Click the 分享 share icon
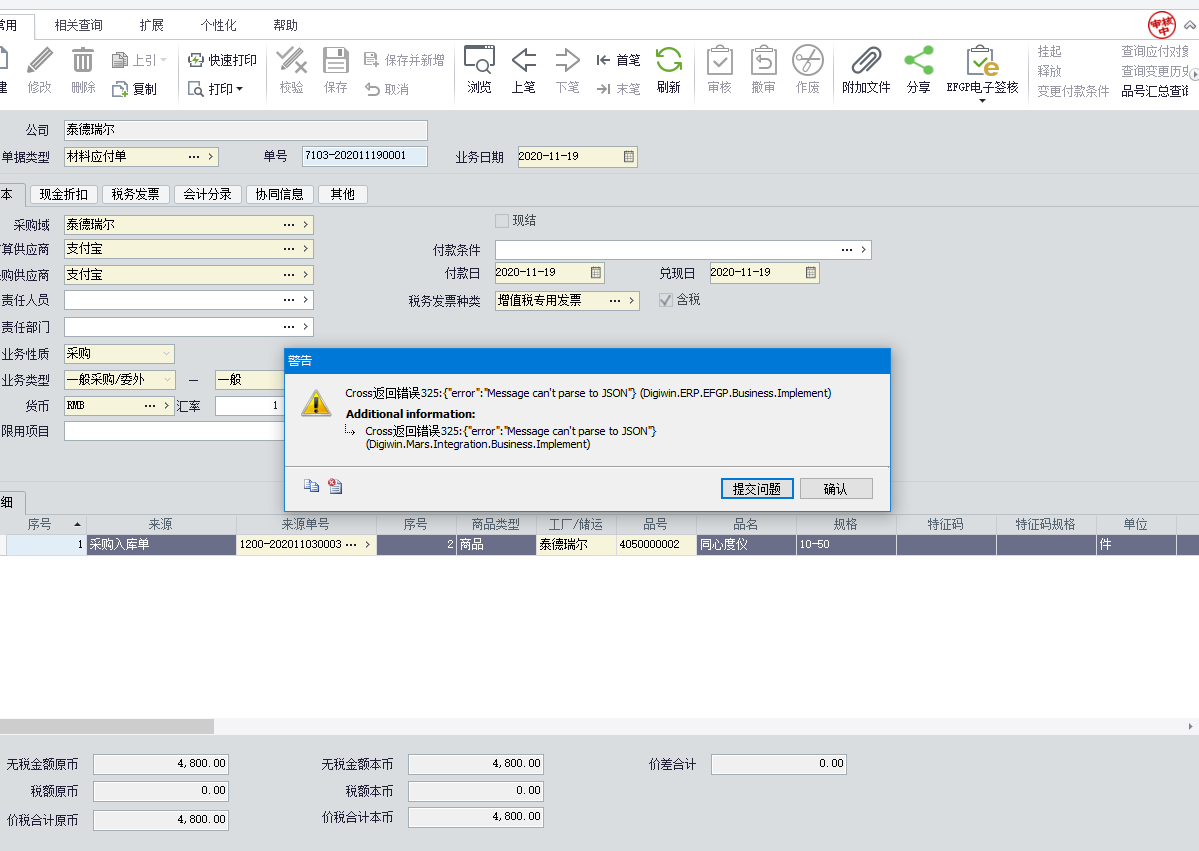 [918, 60]
